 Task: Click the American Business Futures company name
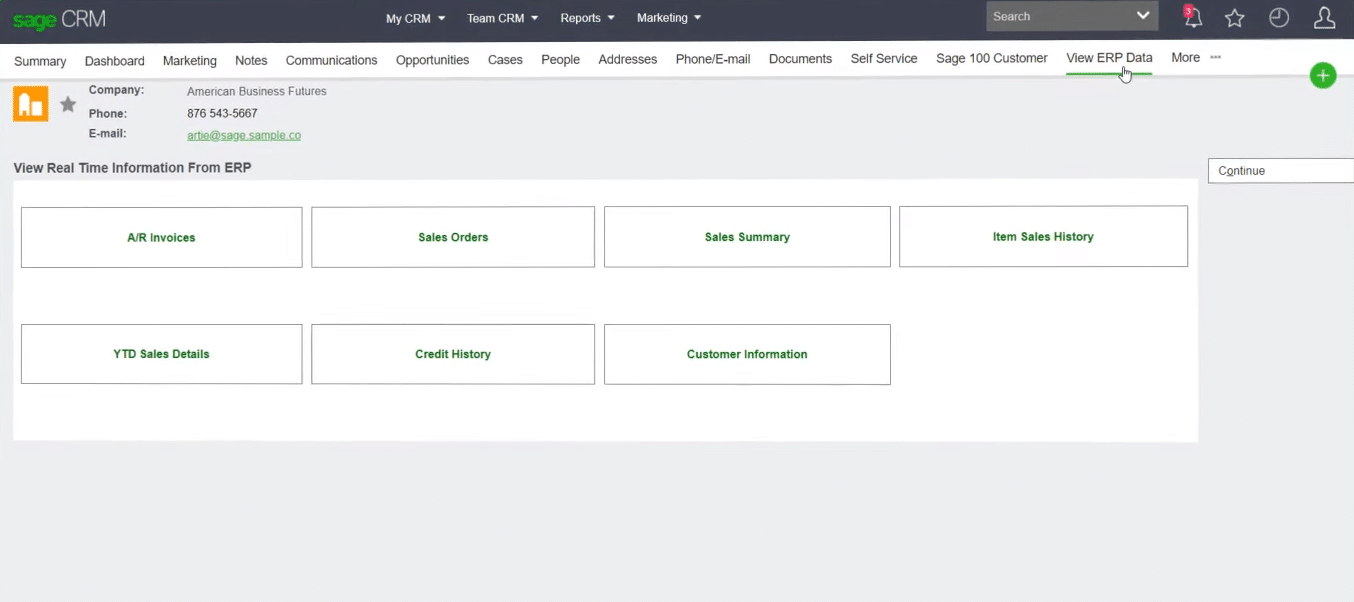(x=257, y=91)
